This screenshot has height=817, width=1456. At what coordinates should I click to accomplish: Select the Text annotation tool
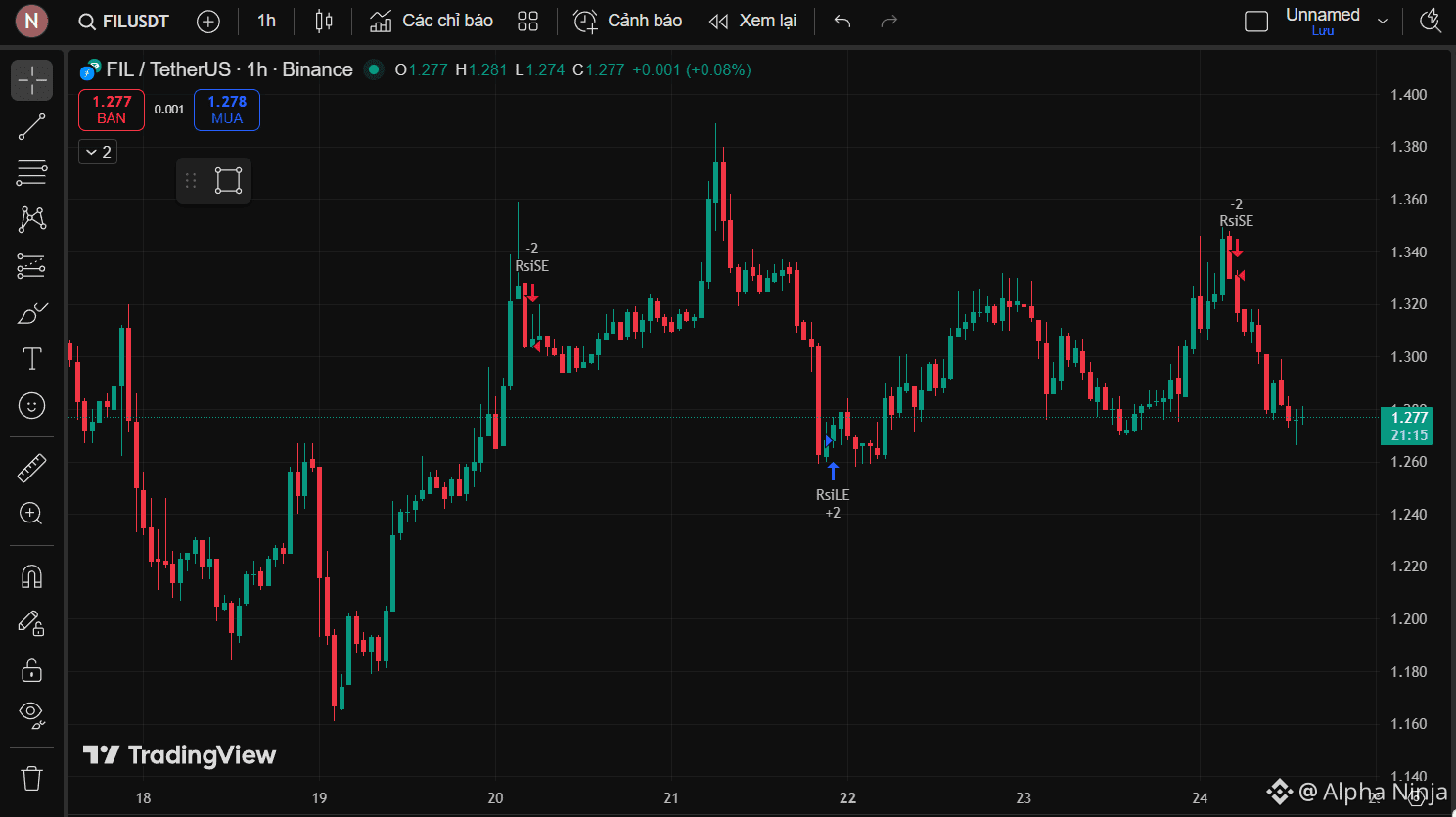tap(31, 359)
